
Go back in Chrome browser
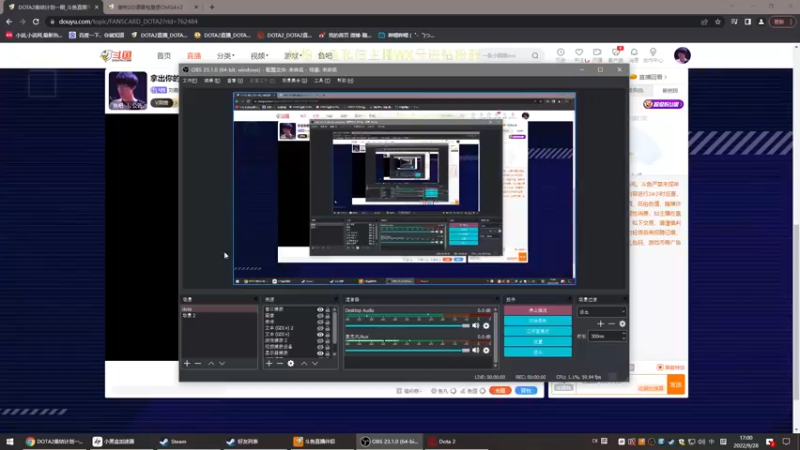point(9,21)
